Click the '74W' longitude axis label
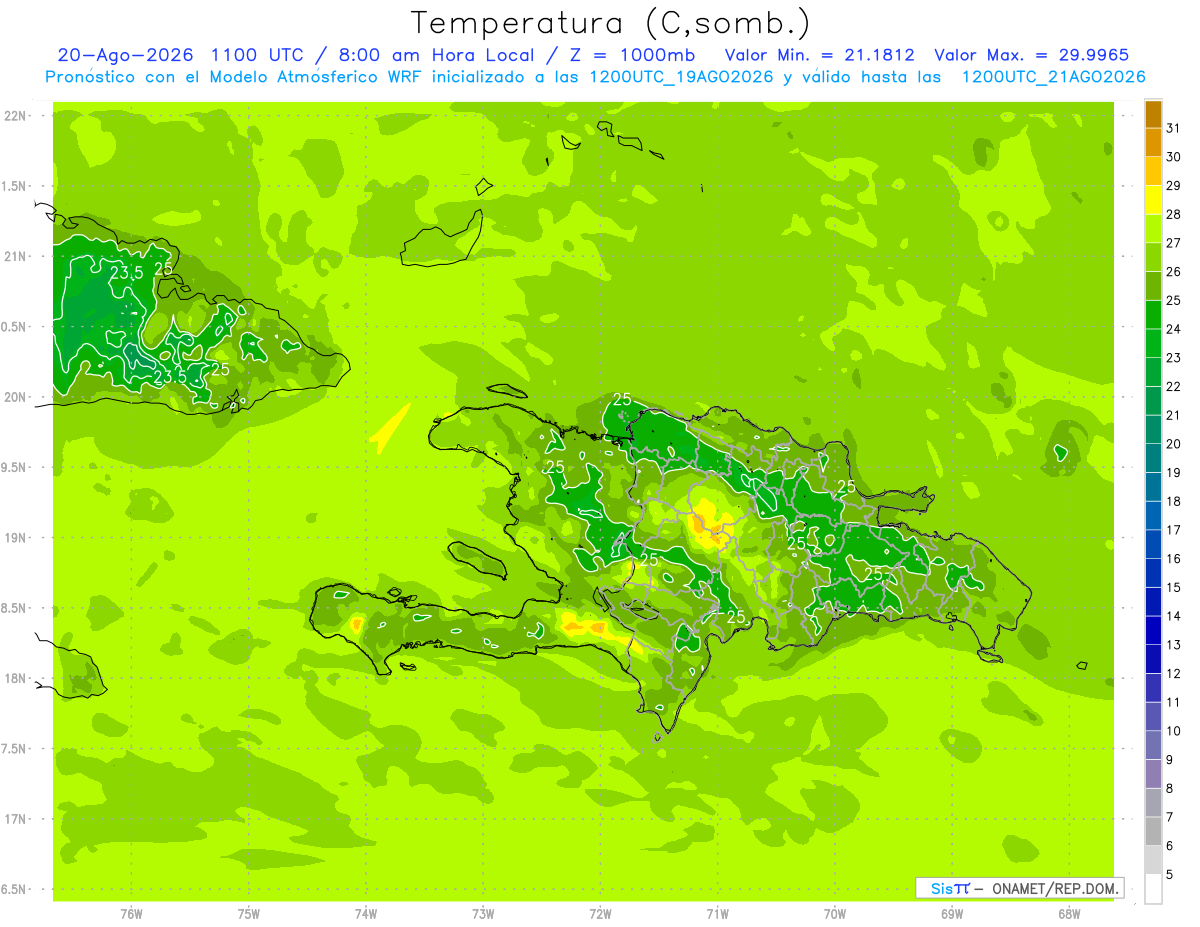Image resolution: width=1200 pixels, height=927 pixels. [366, 913]
